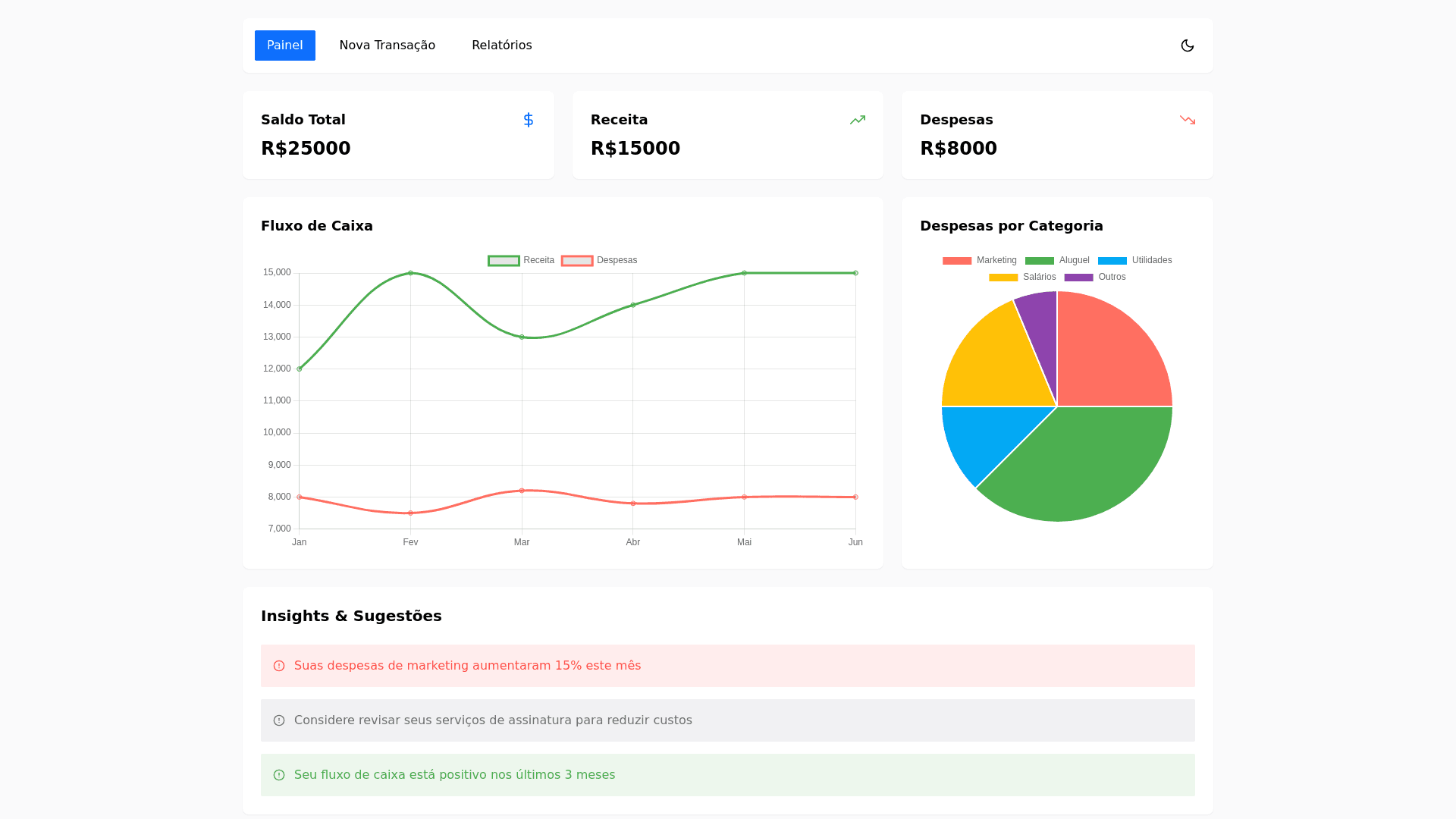The width and height of the screenshot is (1456, 819).
Task: Switch to Nova Transação tab
Action: click(387, 45)
